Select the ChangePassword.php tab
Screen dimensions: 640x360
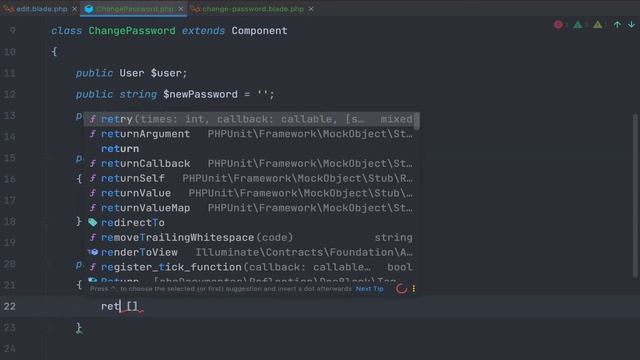tap(135, 9)
